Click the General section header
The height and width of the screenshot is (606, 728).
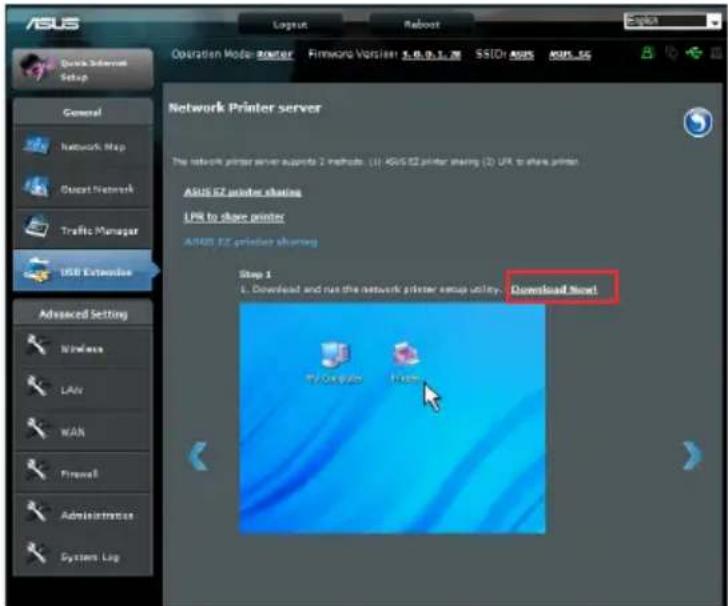(x=83, y=112)
